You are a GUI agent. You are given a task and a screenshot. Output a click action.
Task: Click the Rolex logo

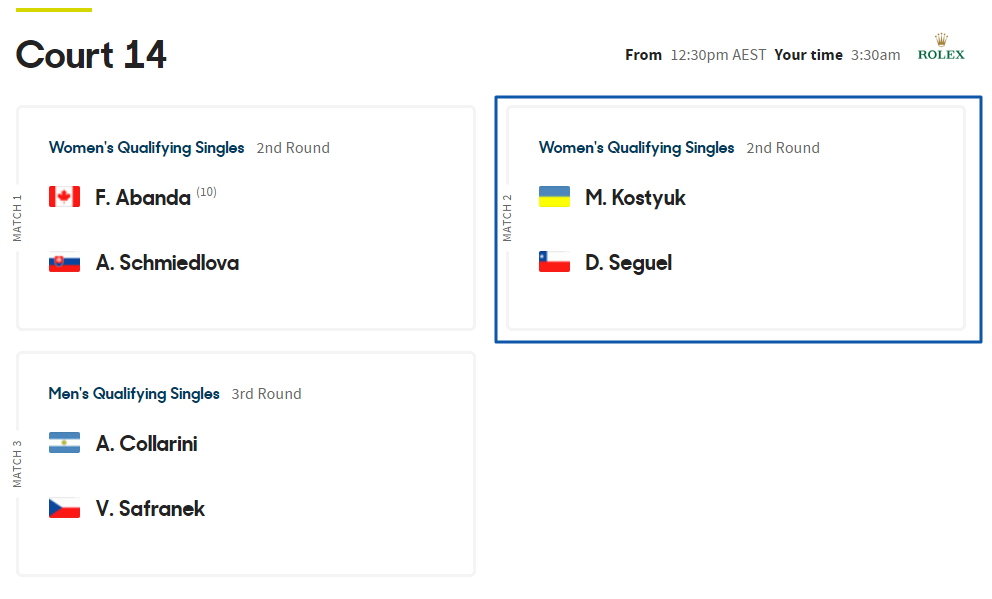coord(941,48)
